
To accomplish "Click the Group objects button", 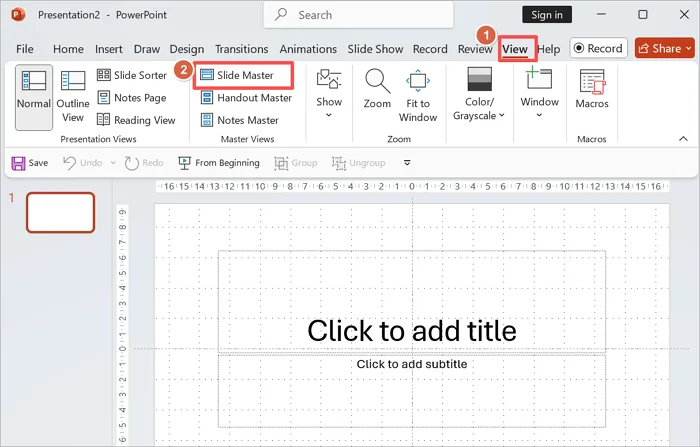I will (x=296, y=163).
